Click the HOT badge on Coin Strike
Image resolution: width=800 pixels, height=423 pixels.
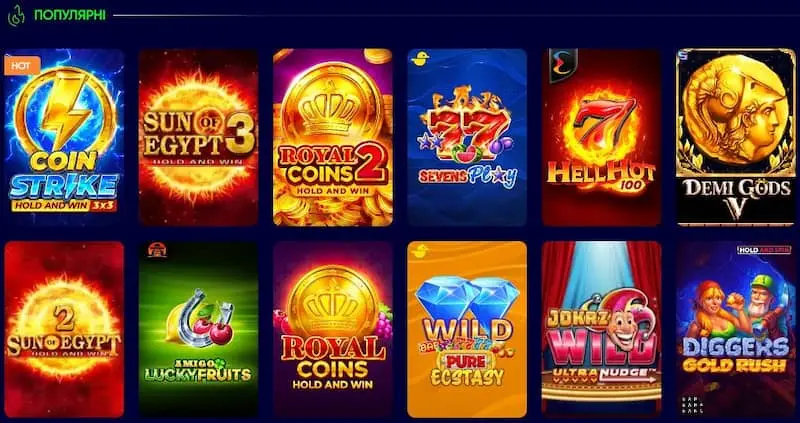click(21, 65)
